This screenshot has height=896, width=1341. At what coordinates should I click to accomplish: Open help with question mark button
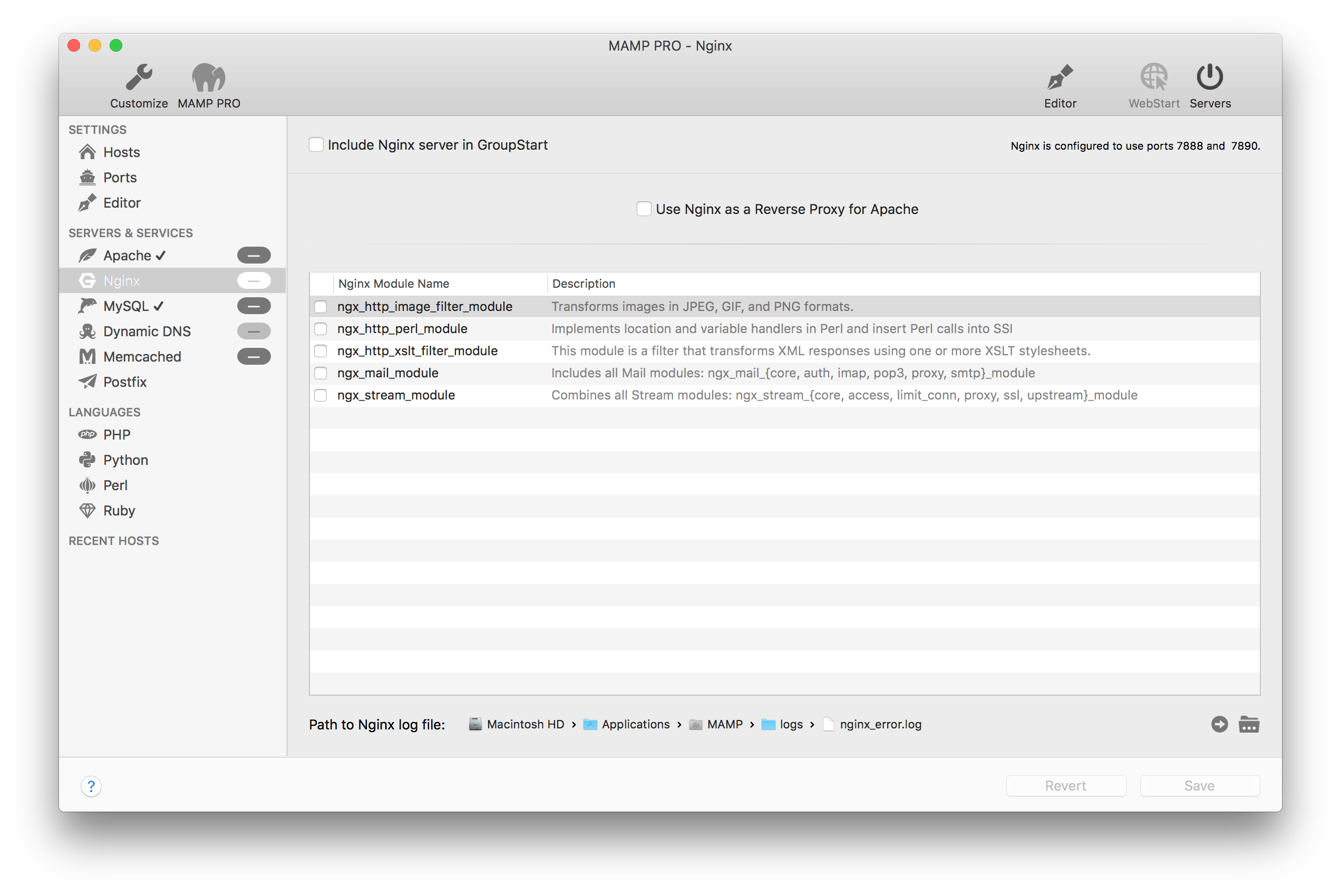pos(91,786)
